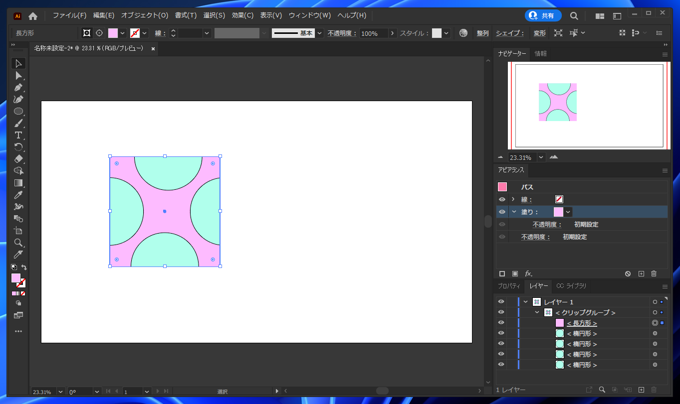Select the Pen tool
The width and height of the screenshot is (680, 404).
[18, 88]
